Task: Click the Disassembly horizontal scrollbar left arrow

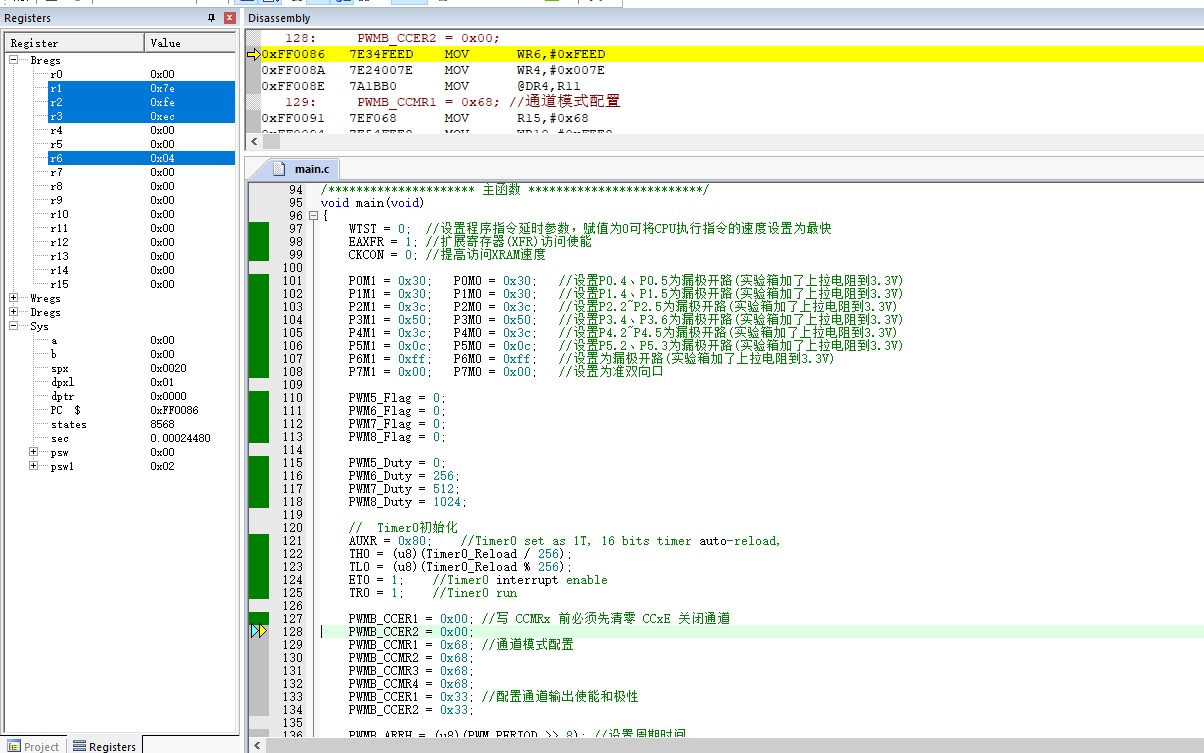Action: tap(254, 142)
